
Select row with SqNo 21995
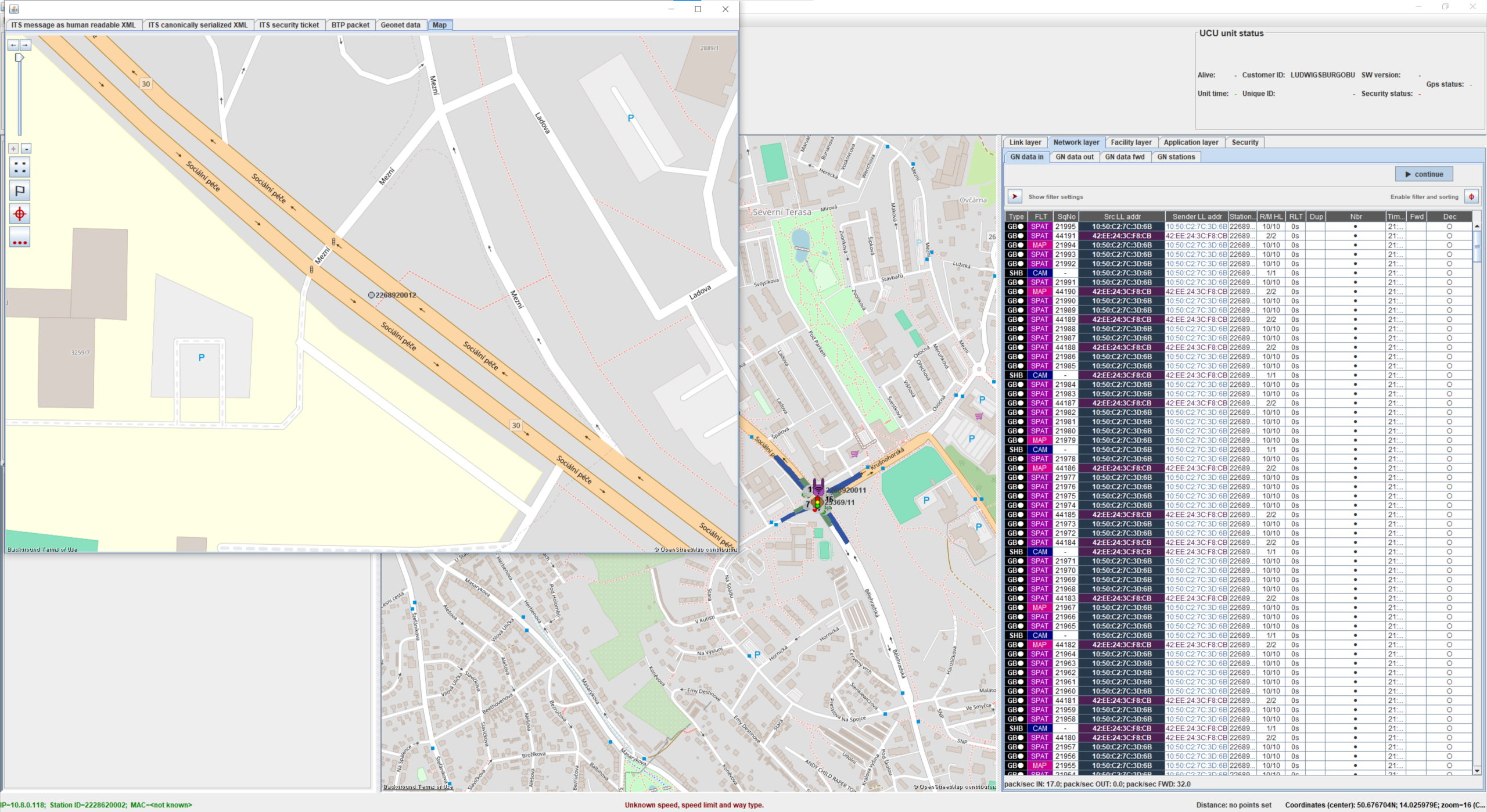(x=1238, y=227)
